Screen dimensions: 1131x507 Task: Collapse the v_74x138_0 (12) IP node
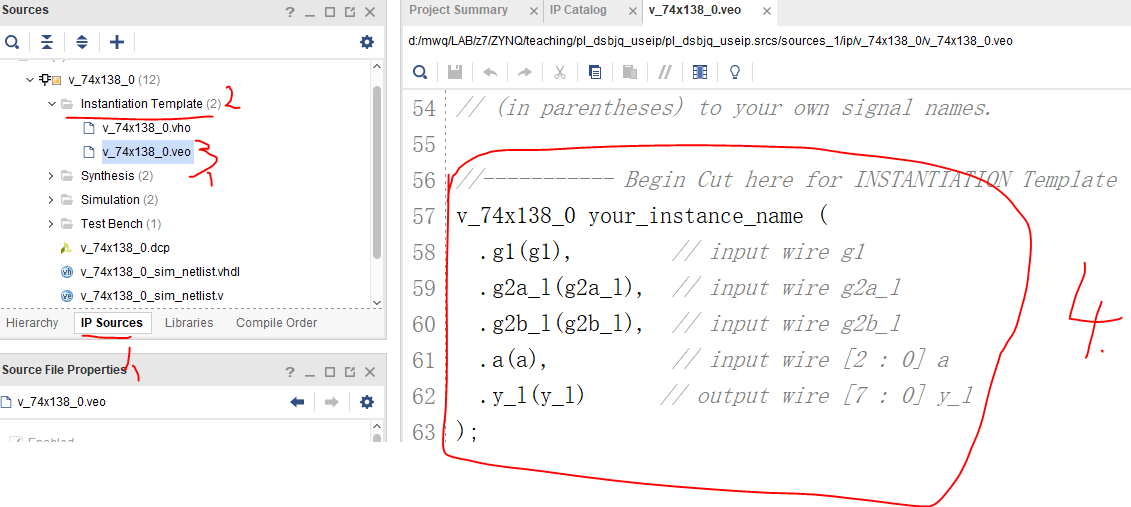pos(30,79)
